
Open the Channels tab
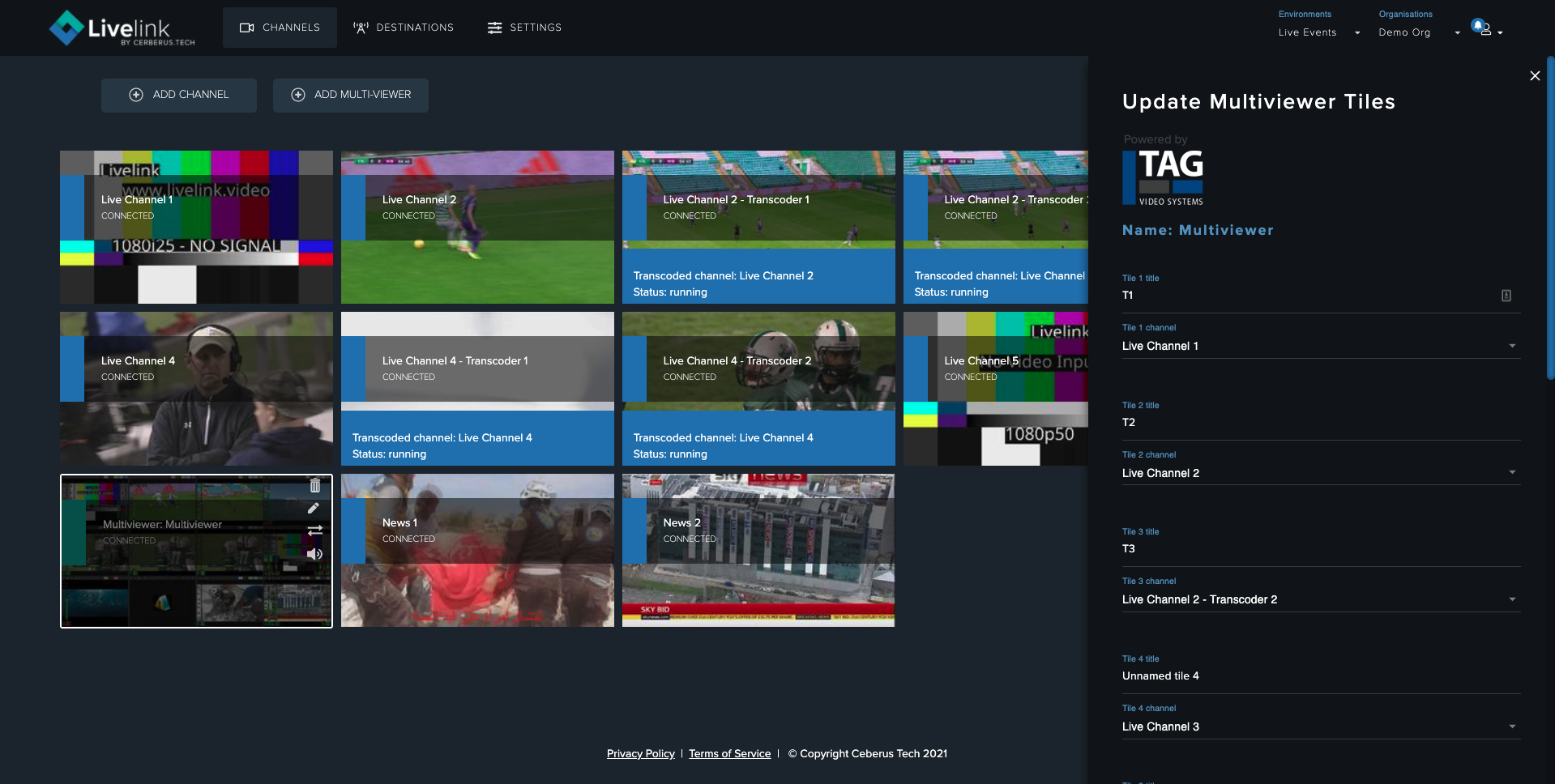[280, 28]
